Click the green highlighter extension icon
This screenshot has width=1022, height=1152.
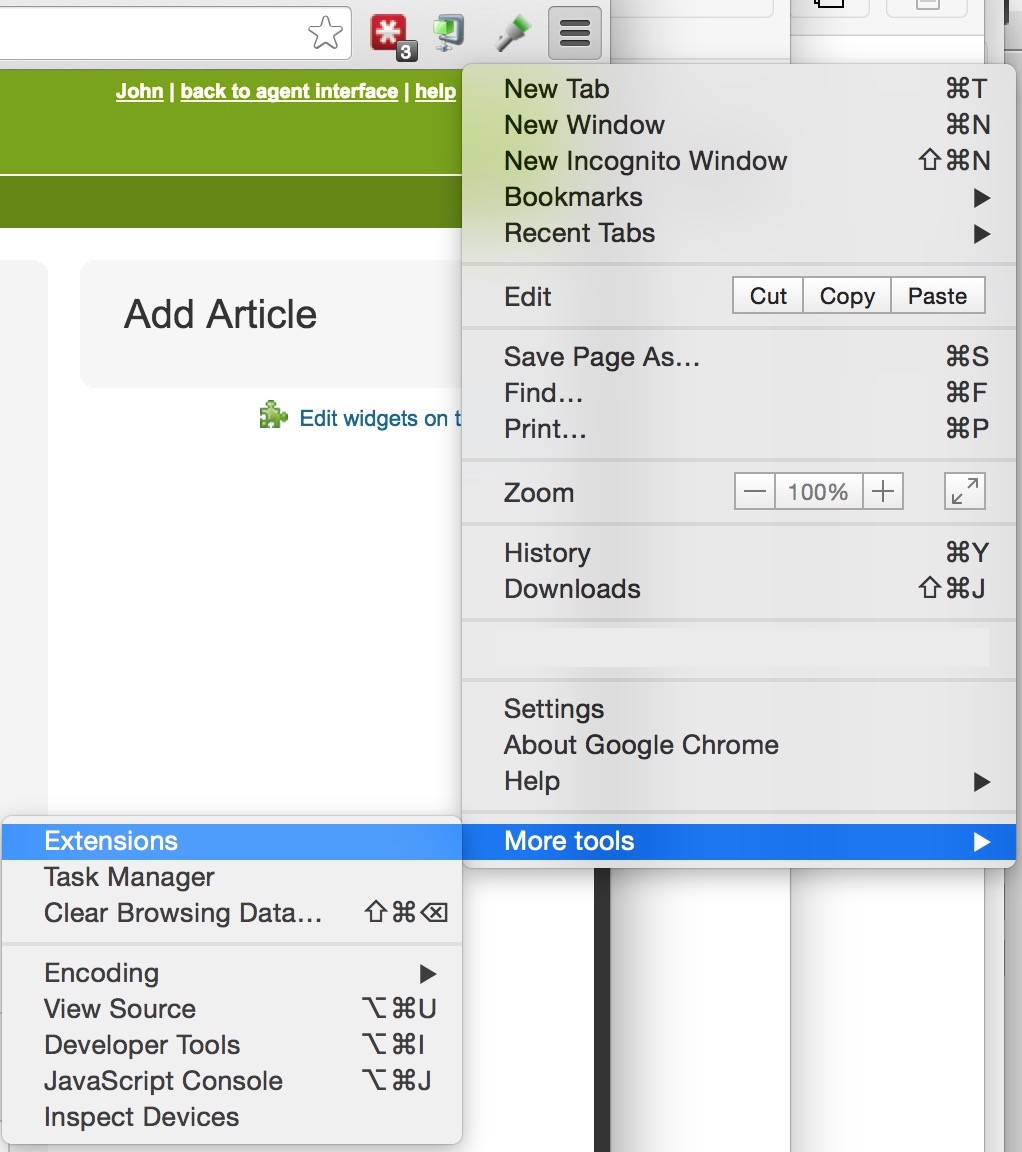(513, 35)
